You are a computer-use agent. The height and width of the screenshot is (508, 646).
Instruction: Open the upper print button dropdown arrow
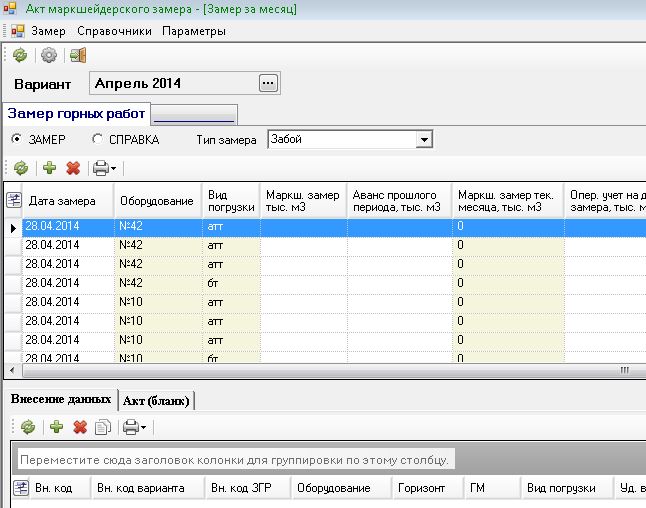113,169
